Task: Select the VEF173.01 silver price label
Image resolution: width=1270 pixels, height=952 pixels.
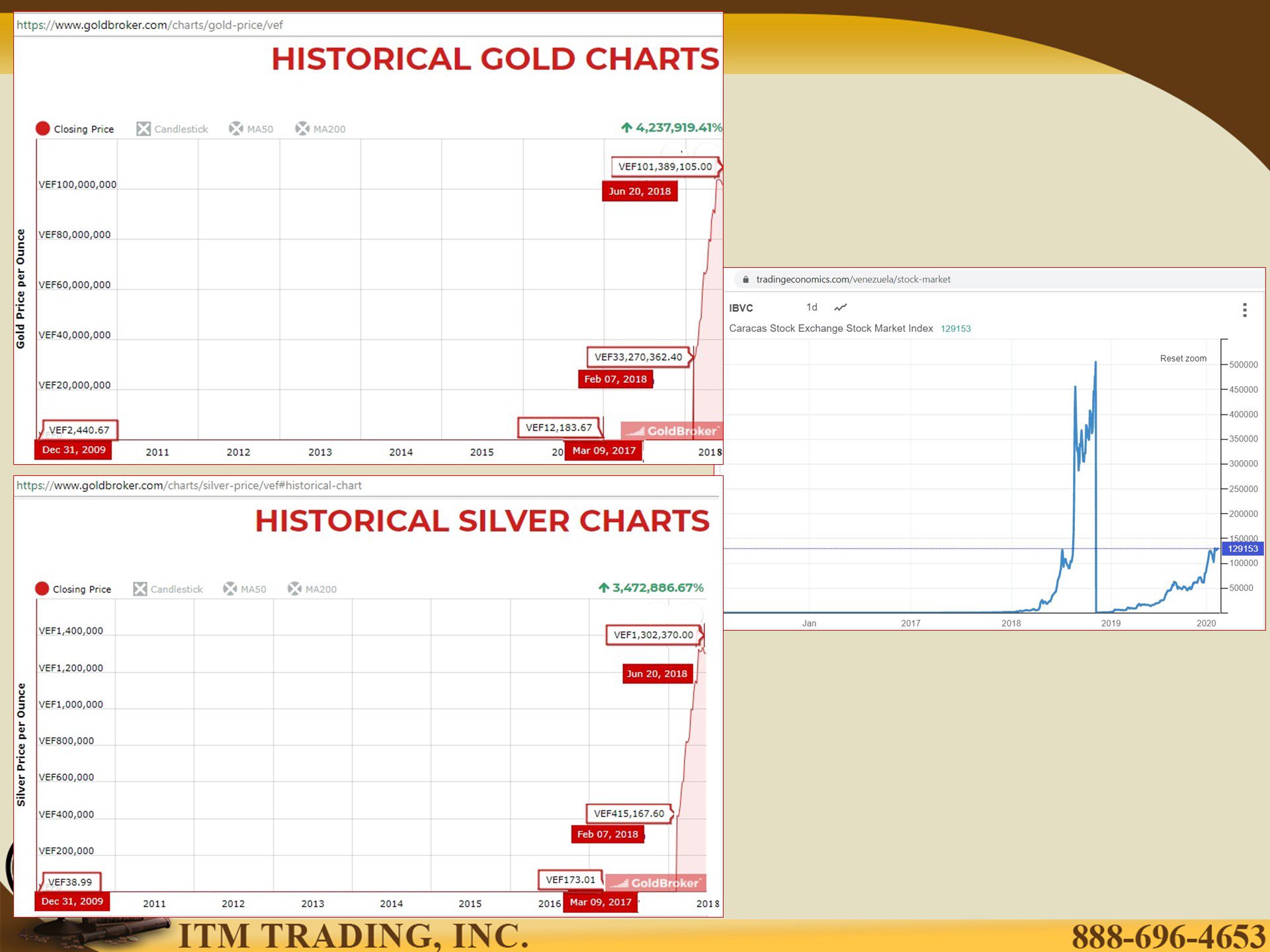Action: click(570, 880)
